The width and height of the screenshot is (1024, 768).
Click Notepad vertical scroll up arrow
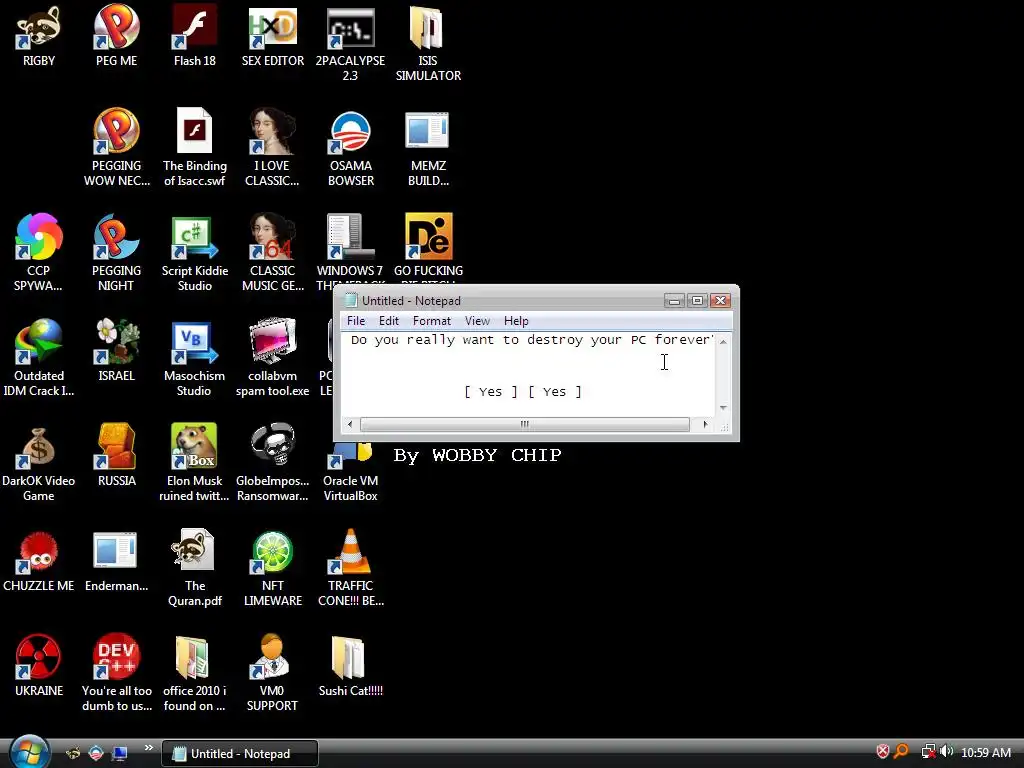723,341
